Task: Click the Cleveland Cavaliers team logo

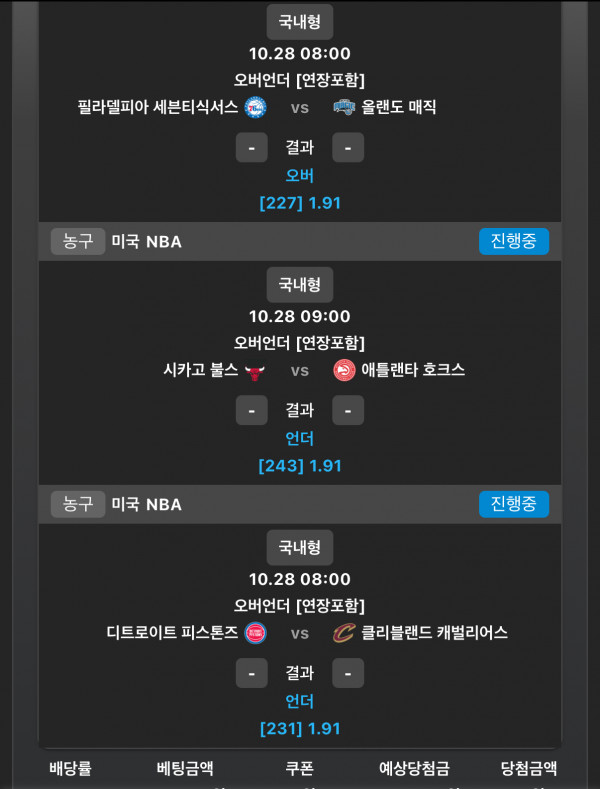Action: tap(344, 633)
